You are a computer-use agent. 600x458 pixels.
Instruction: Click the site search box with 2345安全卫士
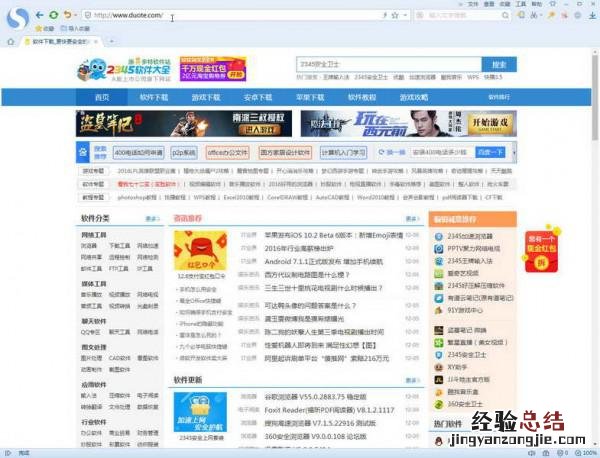click(x=385, y=63)
